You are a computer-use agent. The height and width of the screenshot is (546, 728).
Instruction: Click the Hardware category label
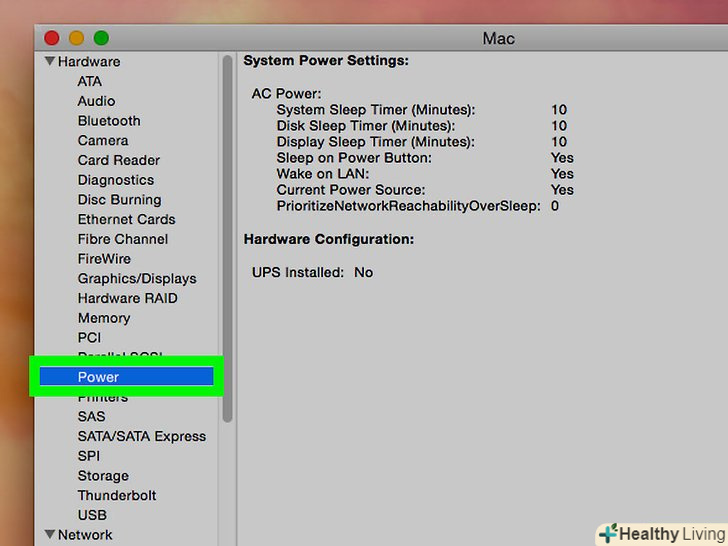pyautogui.click(x=89, y=61)
